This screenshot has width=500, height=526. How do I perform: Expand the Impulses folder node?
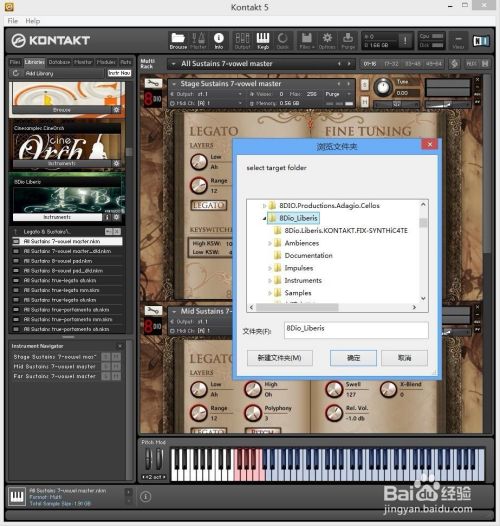pos(269,268)
